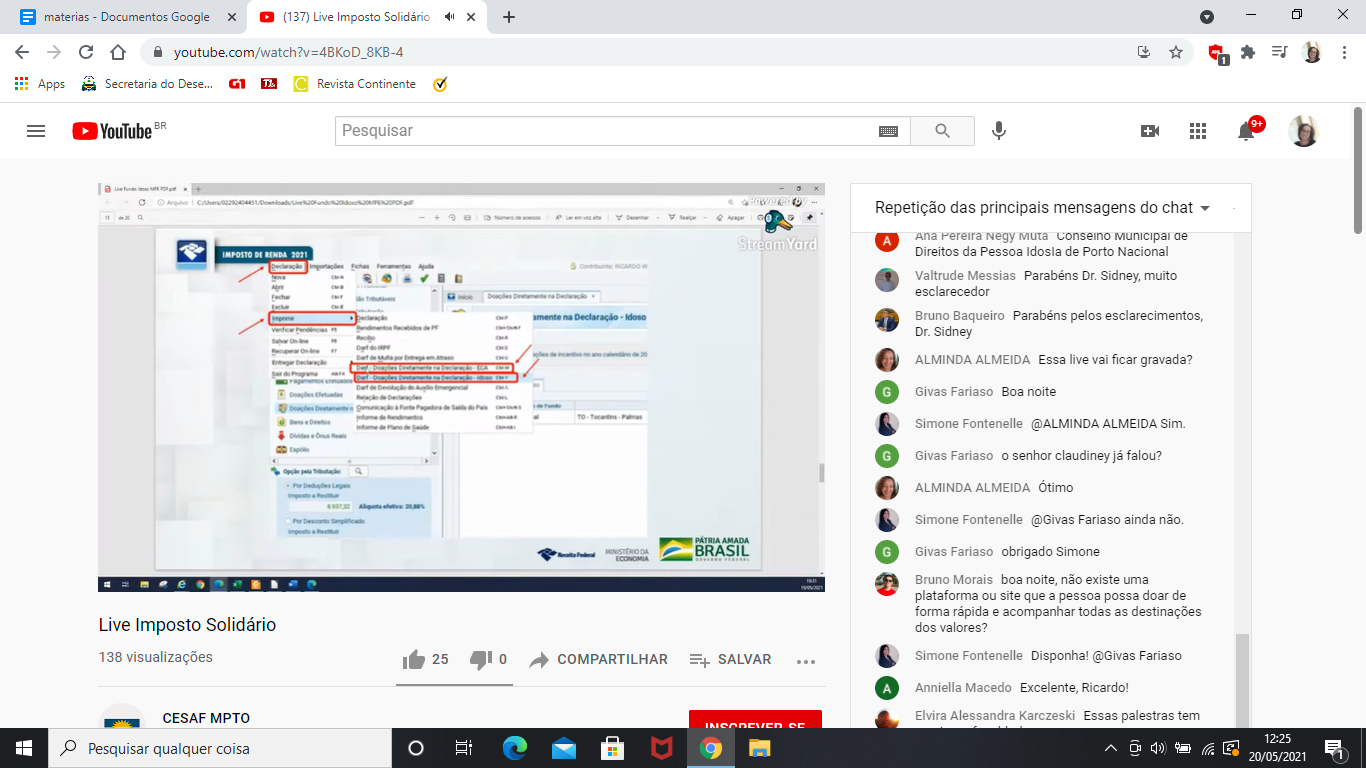Open the Create video camera icon
Image resolution: width=1366 pixels, height=768 pixels.
1150,131
